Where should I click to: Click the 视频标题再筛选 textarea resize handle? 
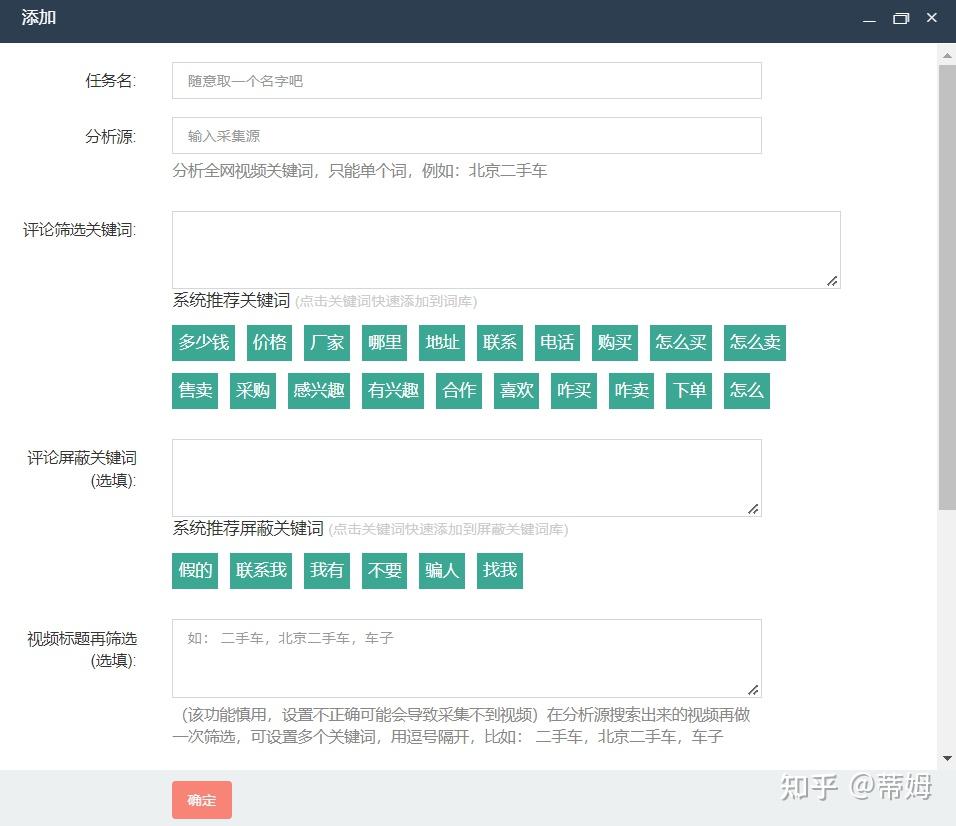pos(754,689)
